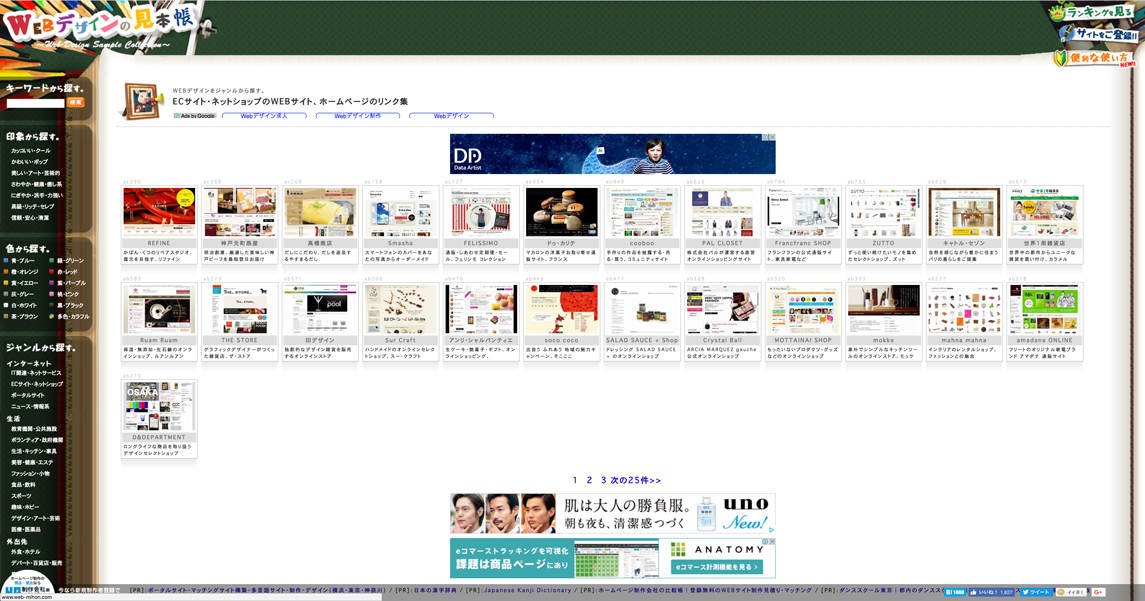The width and height of the screenshot is (1145, 601).
Task: Filter by pink color 桃・ピンク
Action: click(64, 294)
